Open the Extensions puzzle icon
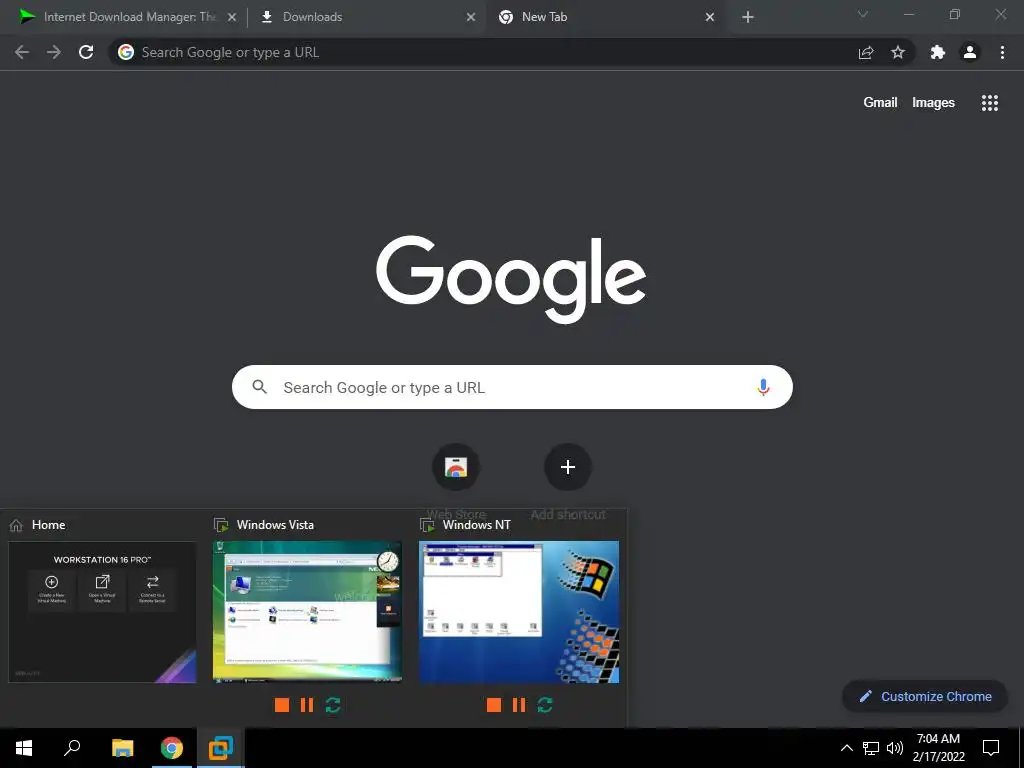The image size is (1024, 768). 938,52
